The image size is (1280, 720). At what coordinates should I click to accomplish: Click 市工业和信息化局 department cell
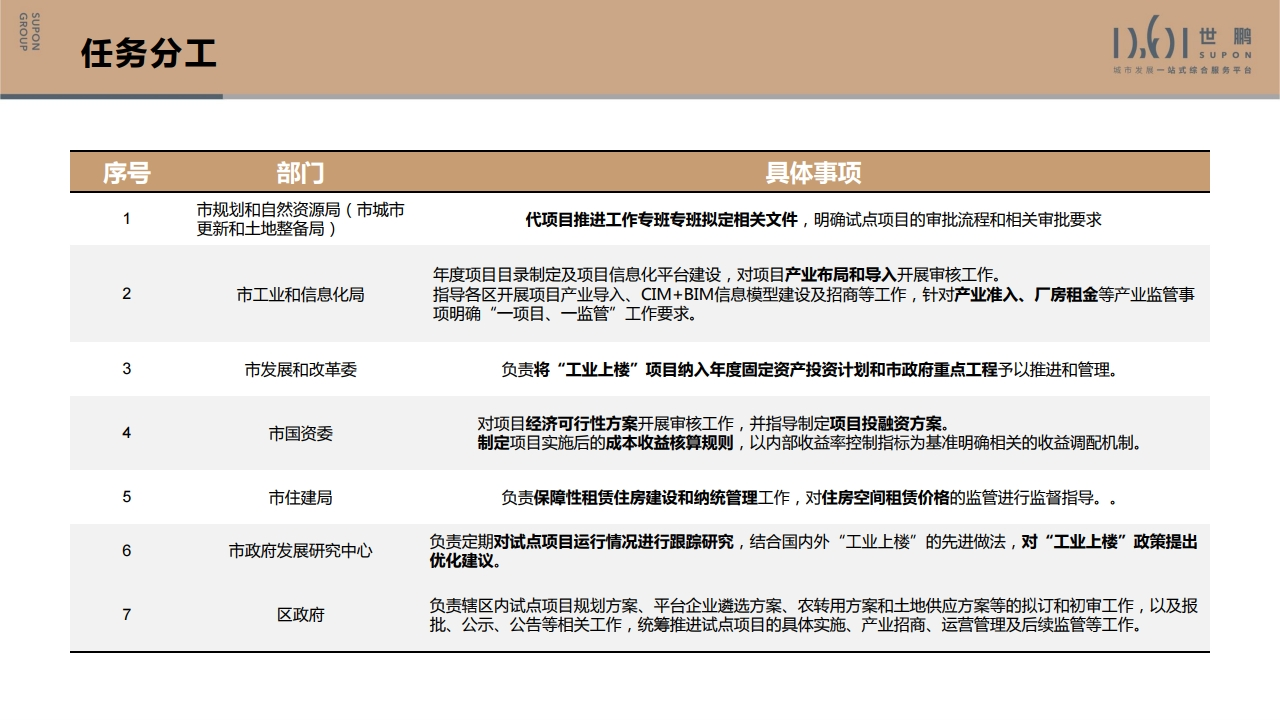[x=300, y=294]
